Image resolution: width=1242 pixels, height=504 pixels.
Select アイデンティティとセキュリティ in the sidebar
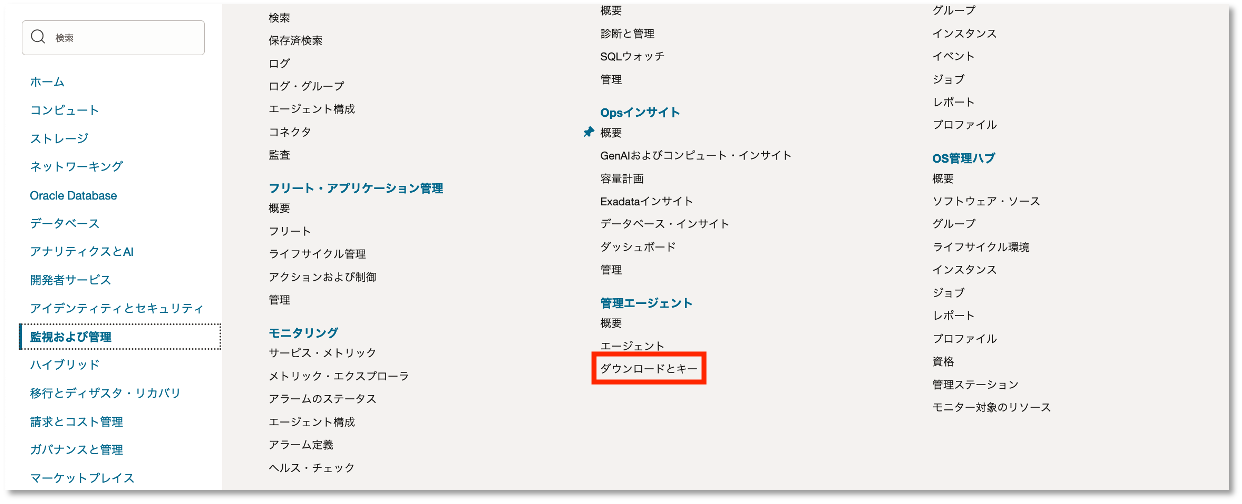pyautogui.click(x=116, y=308)
